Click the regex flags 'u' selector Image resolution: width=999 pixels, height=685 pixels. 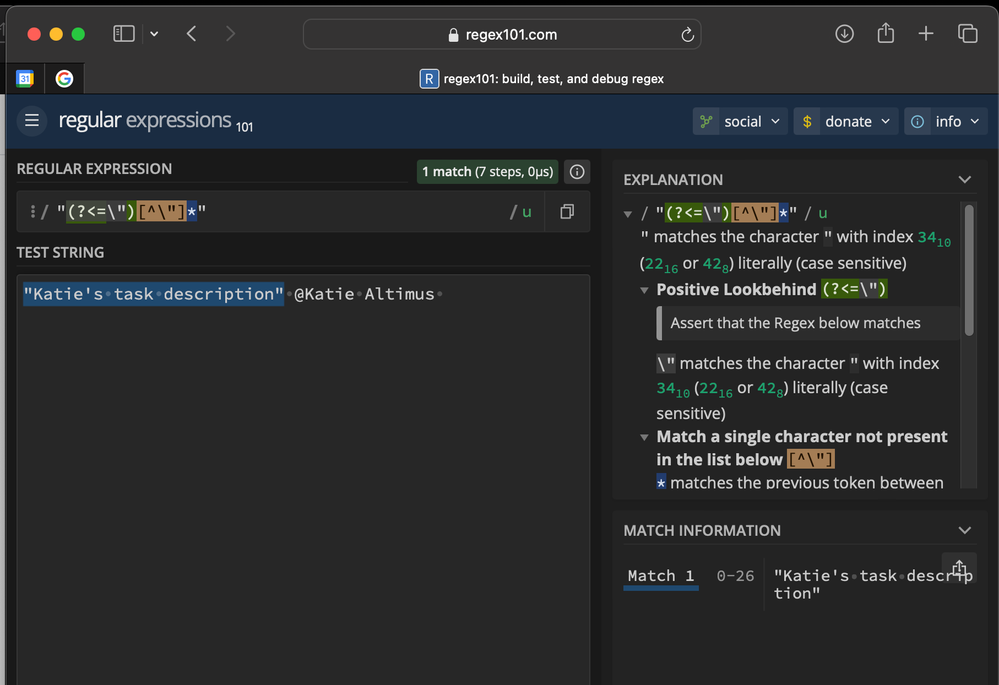pyautogui.click(x=526, y=212)
